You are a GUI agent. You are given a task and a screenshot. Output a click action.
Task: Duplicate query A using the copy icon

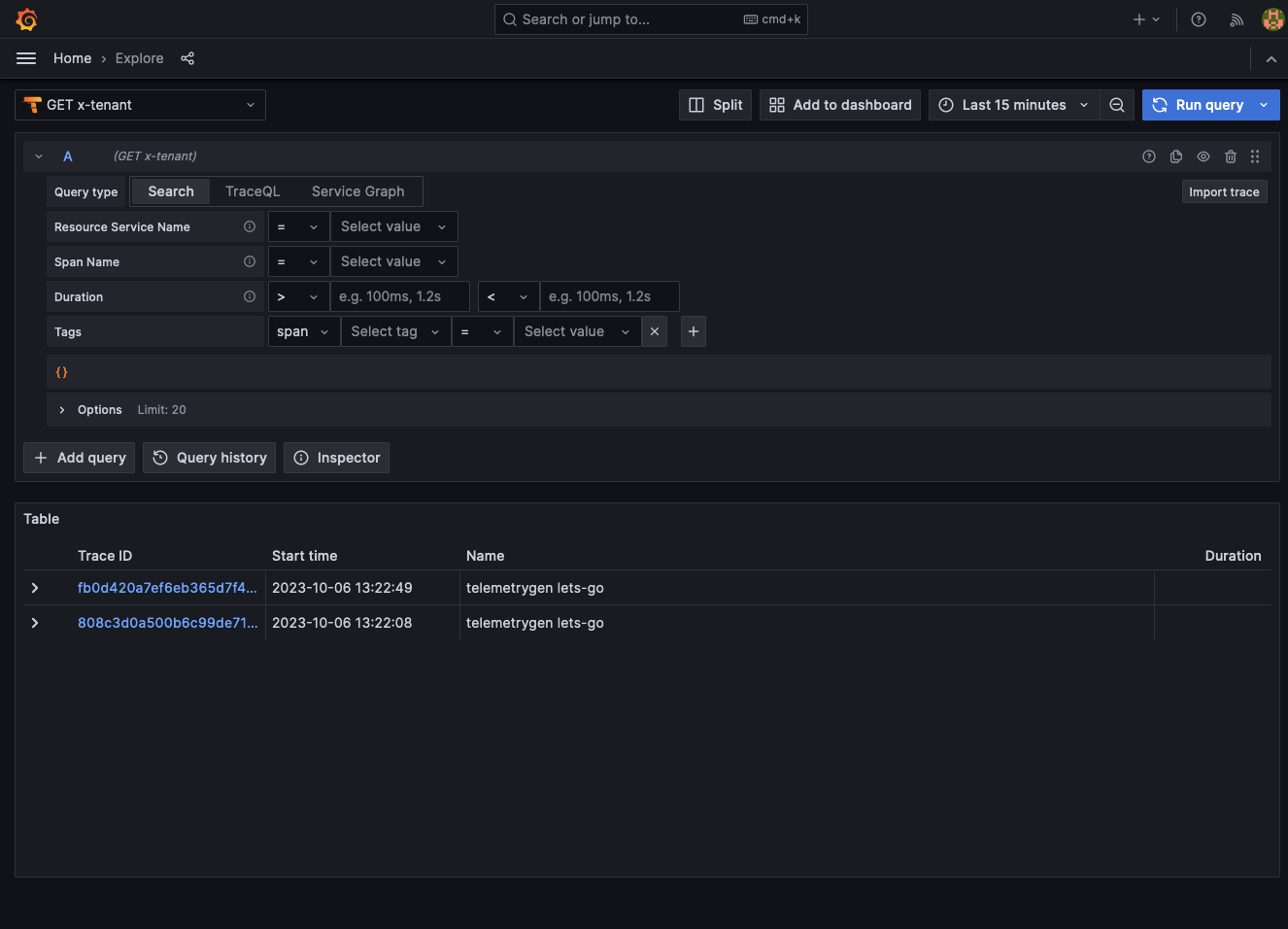tap(1175, 156)
